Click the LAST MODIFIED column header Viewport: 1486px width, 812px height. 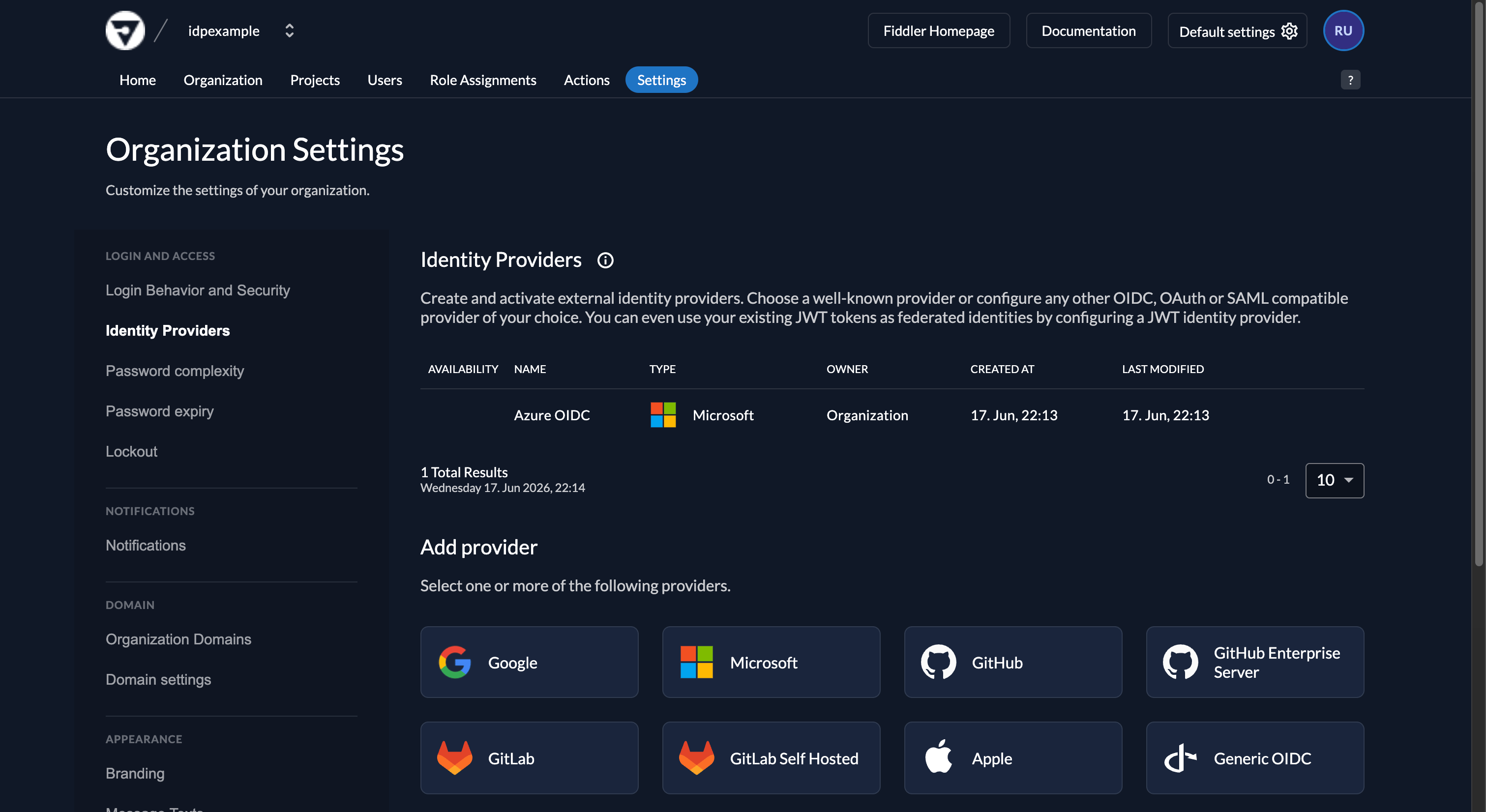[x=1162, y=369]
